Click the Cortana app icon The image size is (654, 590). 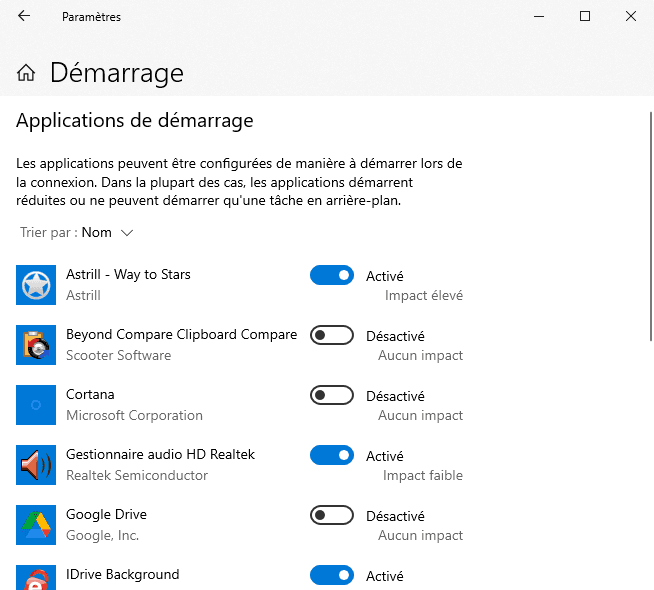(36, 405)
